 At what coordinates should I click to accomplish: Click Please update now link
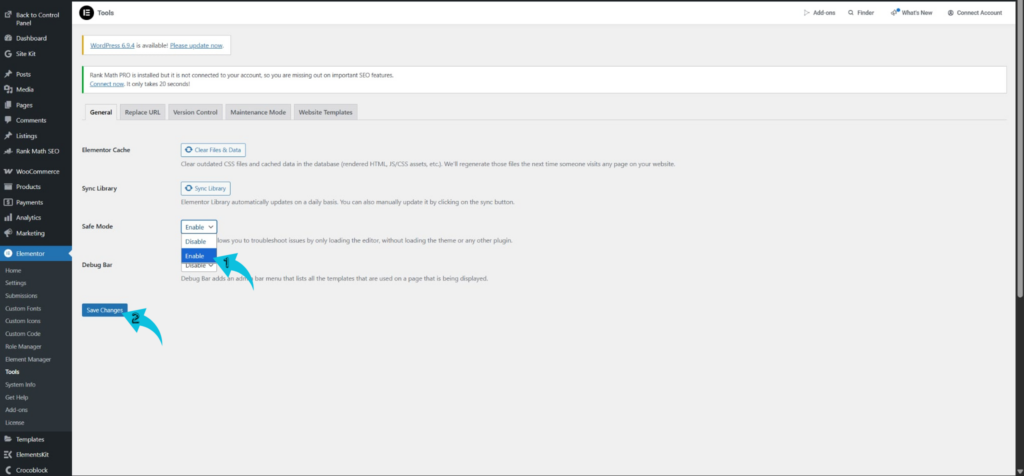pyautogui.click(x=196, y=46)
